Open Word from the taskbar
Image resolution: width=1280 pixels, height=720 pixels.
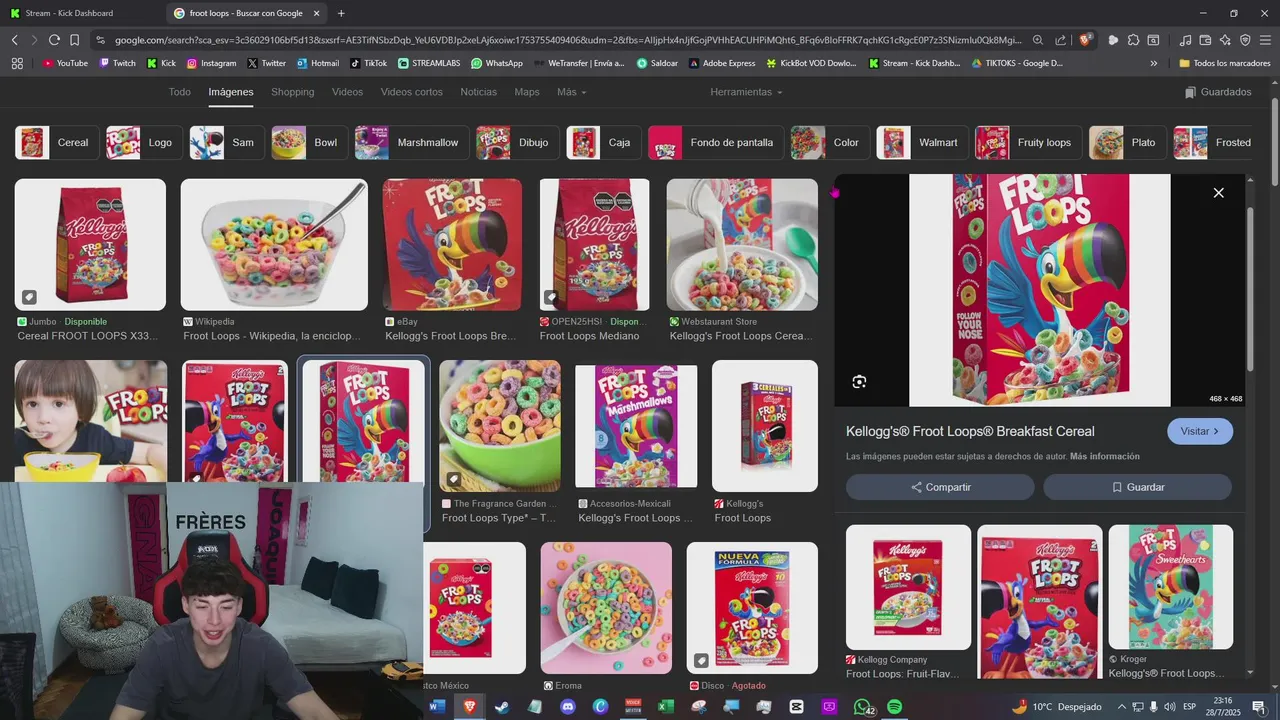(x=436, y=707)
